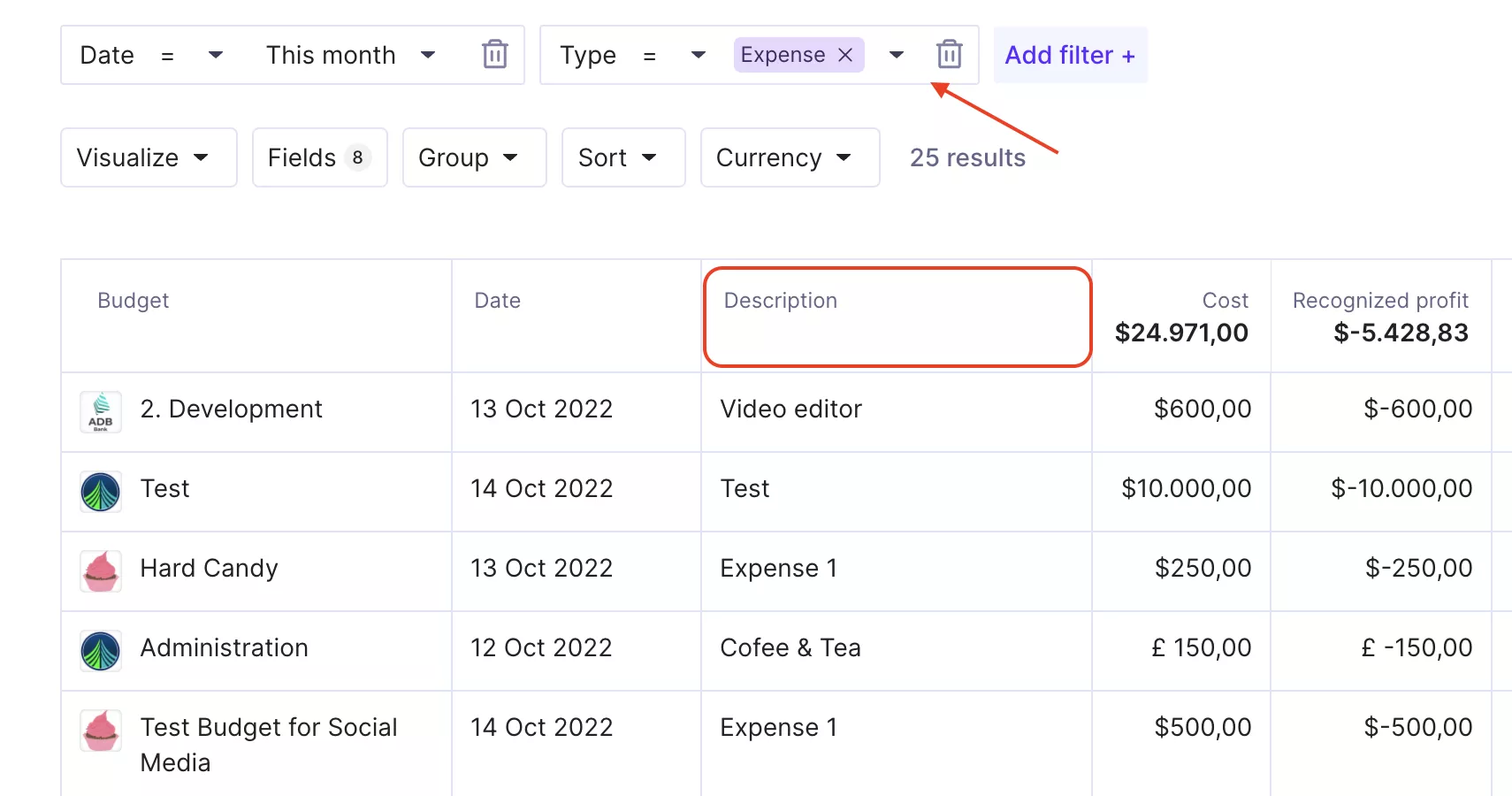The width and height of the screenshot is (1512, 796).
Task: Click the Video editor description
Action: click(x=790, y=409)
